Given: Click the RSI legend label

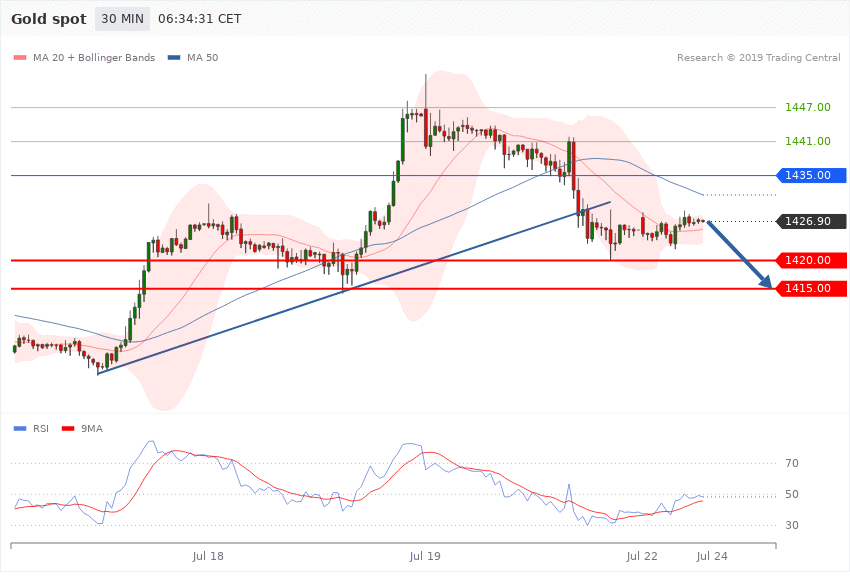Looking at the screenshot, I should pos(41,429).
